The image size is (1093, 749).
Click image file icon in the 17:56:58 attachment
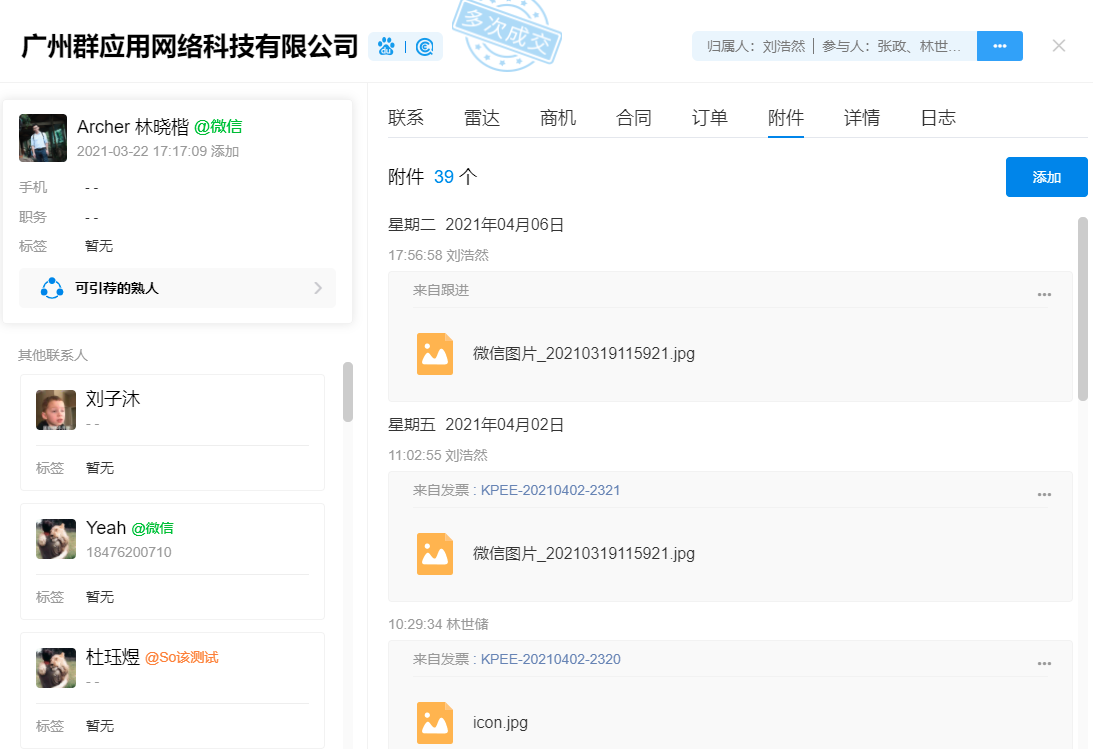pos(435,354)
